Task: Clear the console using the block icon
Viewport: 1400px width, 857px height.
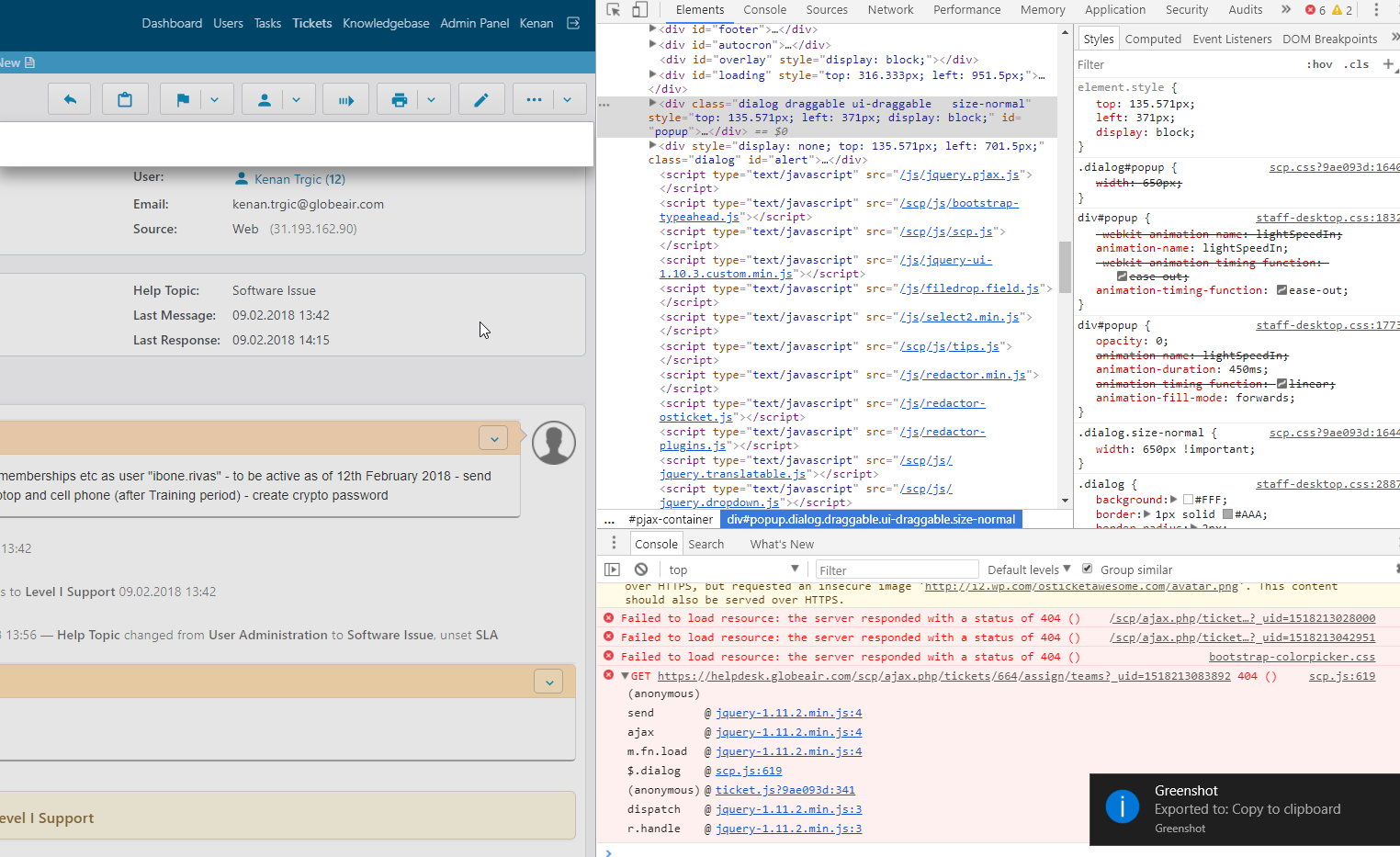Action: point(641,569)
